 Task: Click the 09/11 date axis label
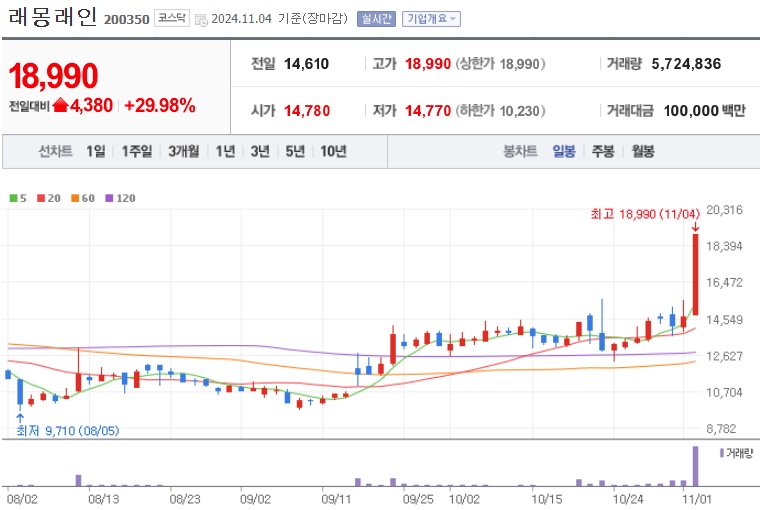[336, 499]
